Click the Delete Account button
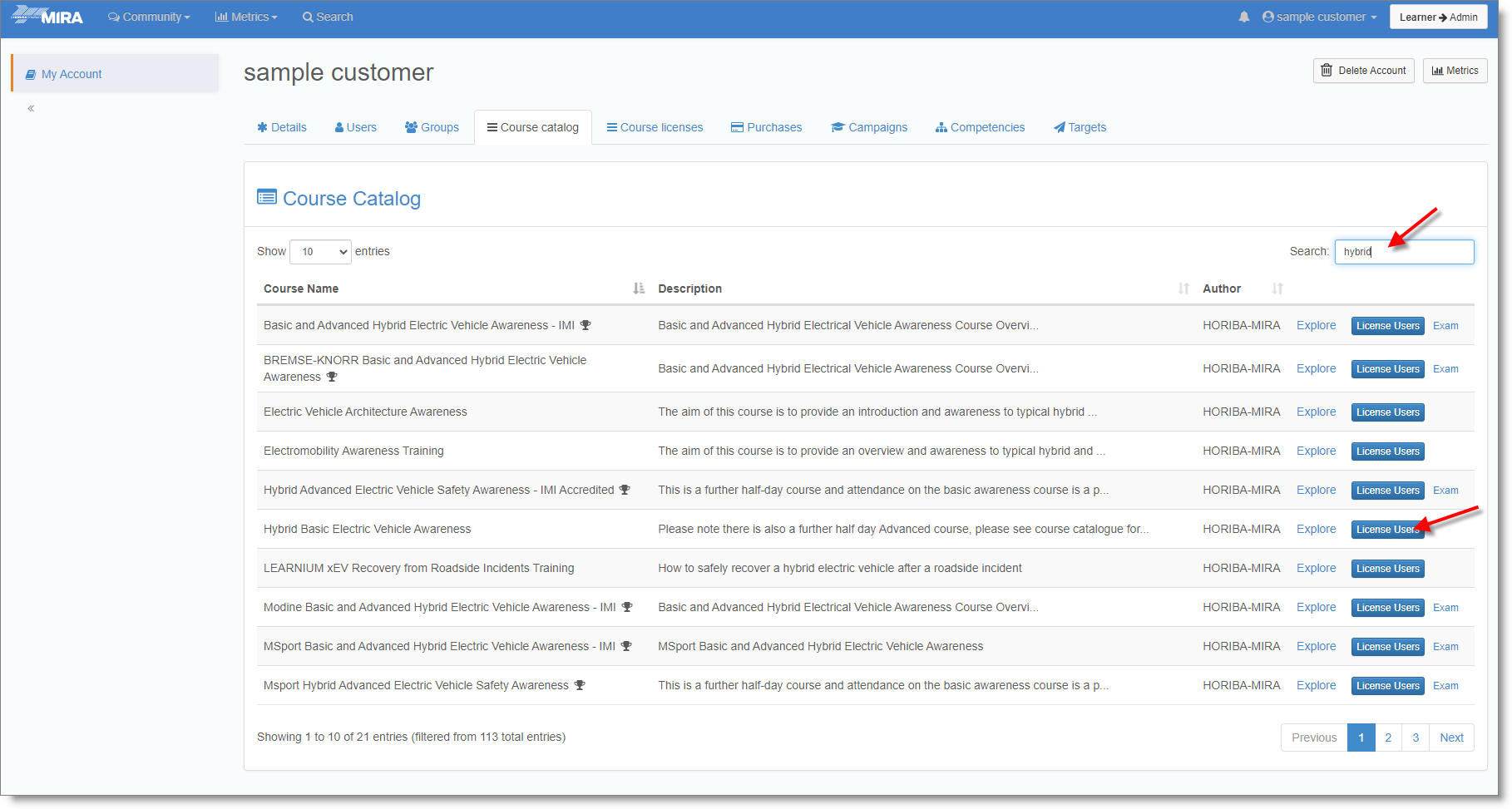The width and height of the screenshot is (1512, 809). click(x=1363, y=71)
